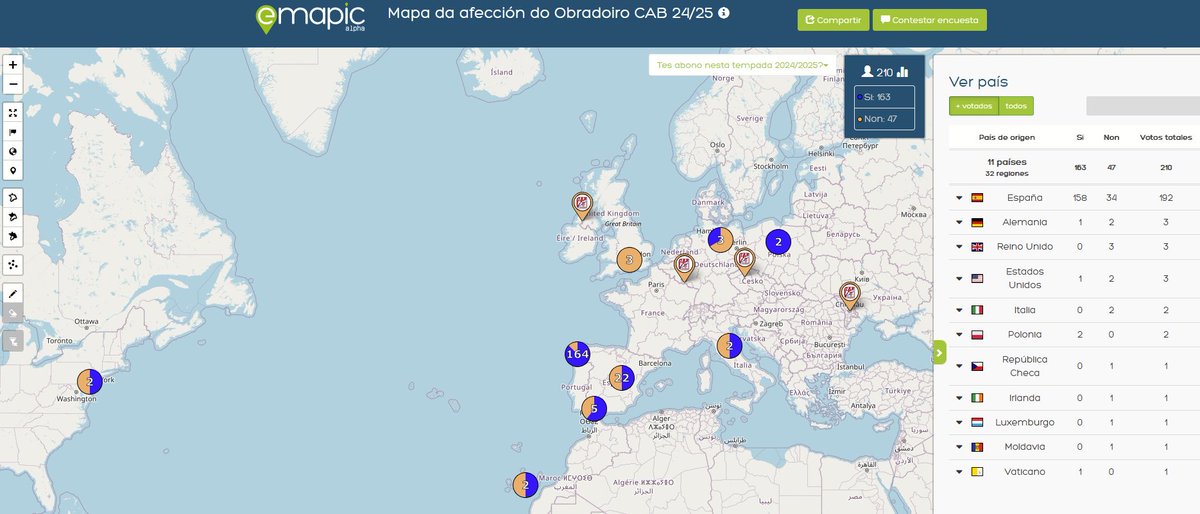
Task: Zoom out of the map
Action: [x=13, y=84]
